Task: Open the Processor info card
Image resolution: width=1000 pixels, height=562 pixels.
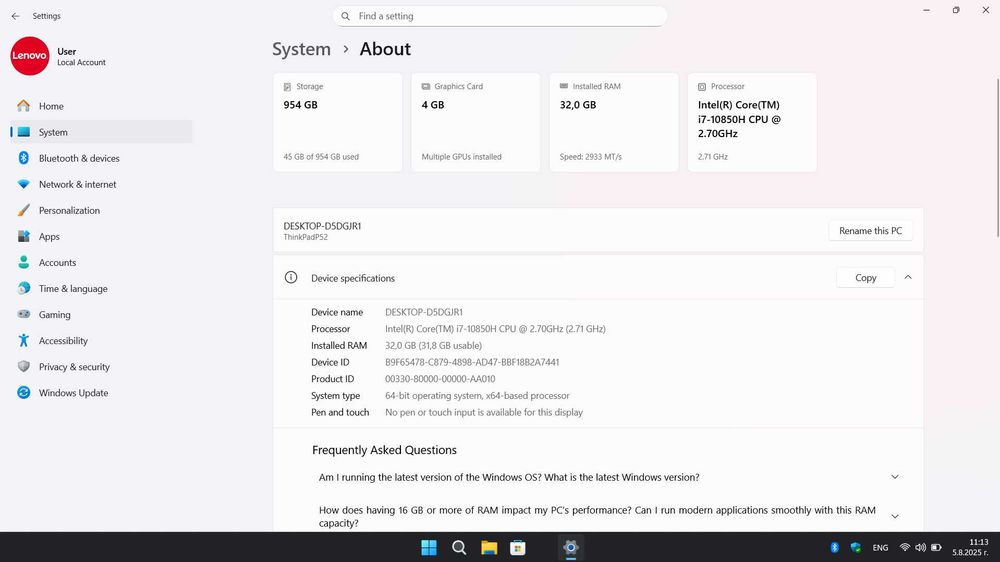Action: (753, 122)
